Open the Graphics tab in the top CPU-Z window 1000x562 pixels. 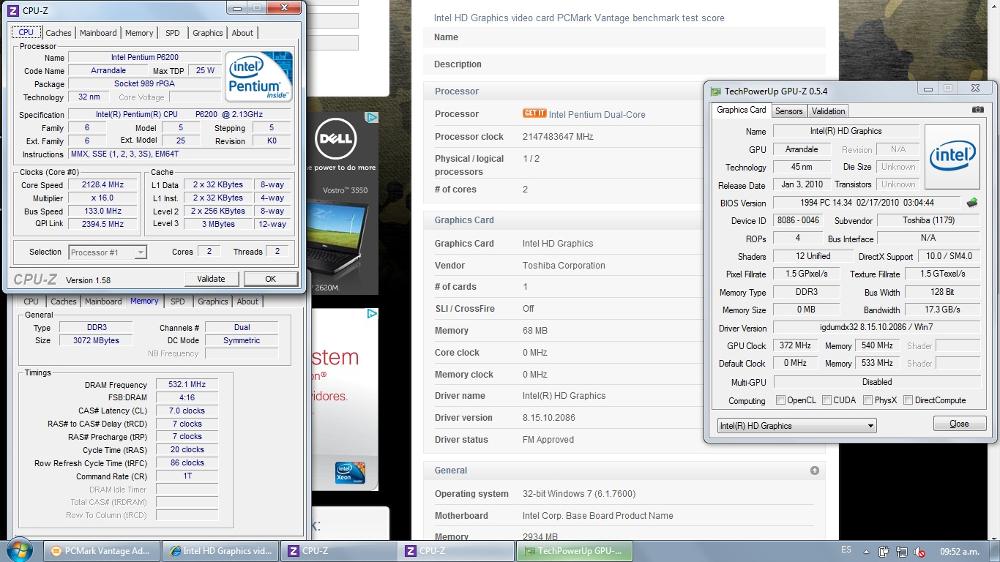pos(208,33)
